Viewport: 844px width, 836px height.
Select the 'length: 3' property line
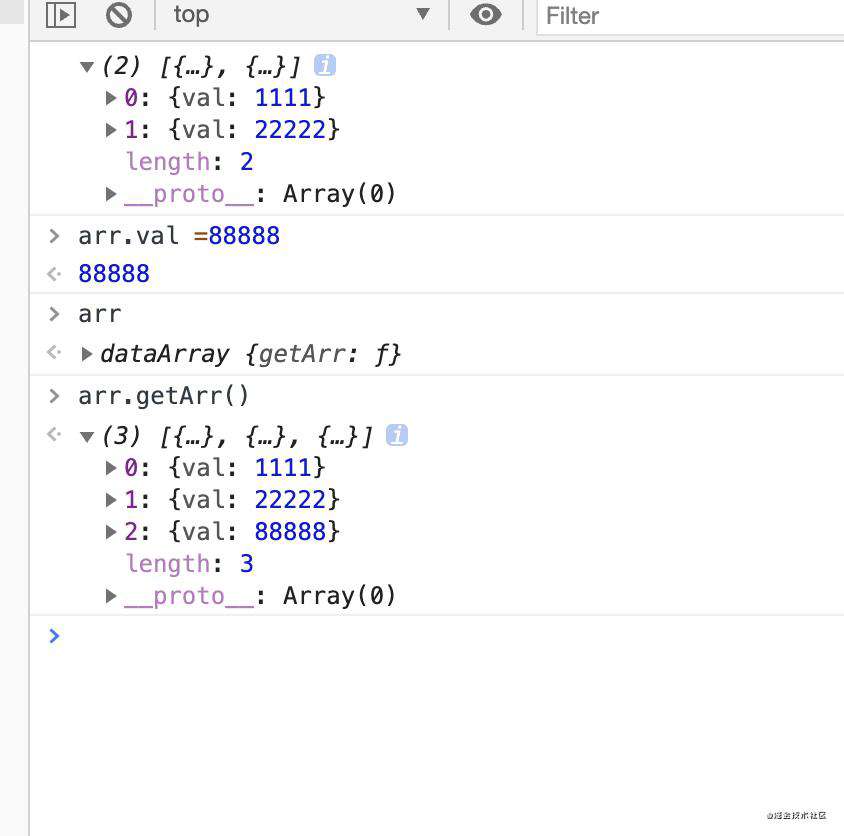(189, 564)
